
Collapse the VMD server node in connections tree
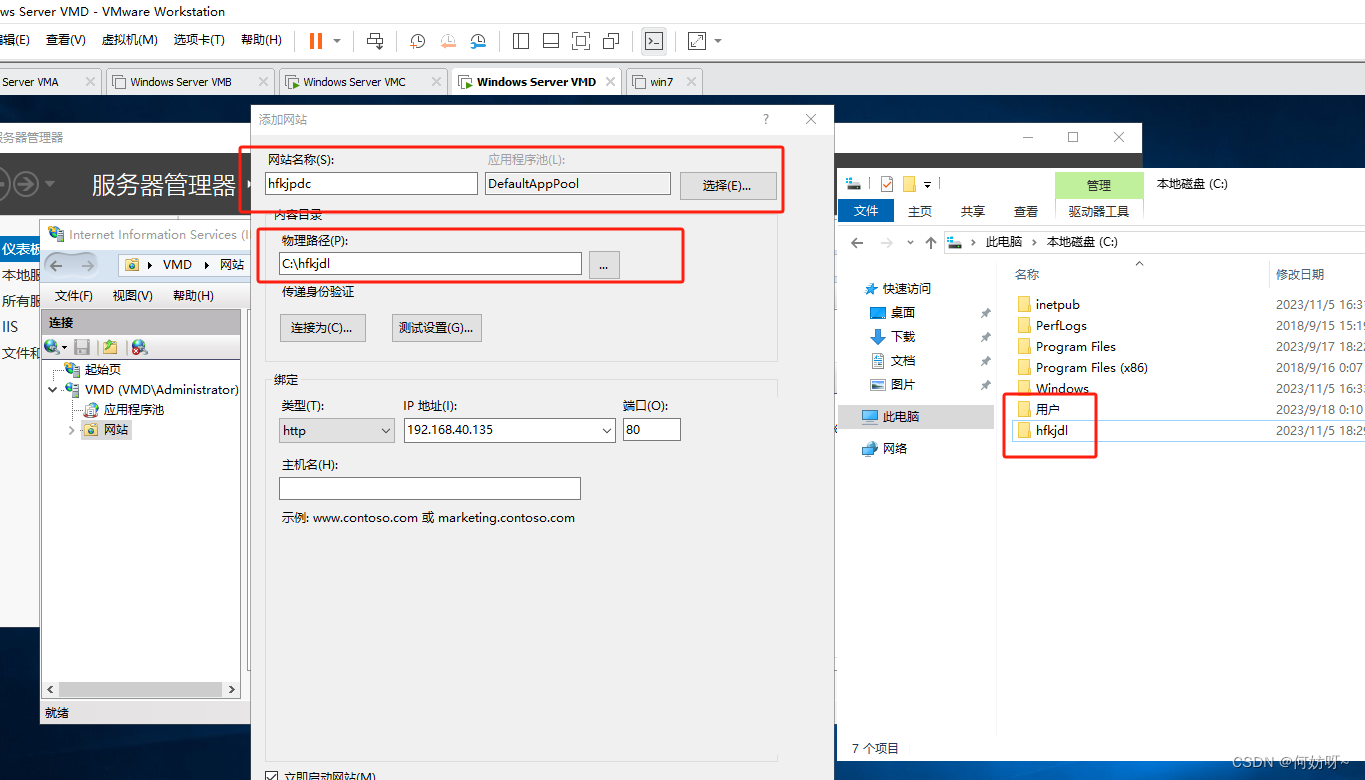click(x=53, y=390)
